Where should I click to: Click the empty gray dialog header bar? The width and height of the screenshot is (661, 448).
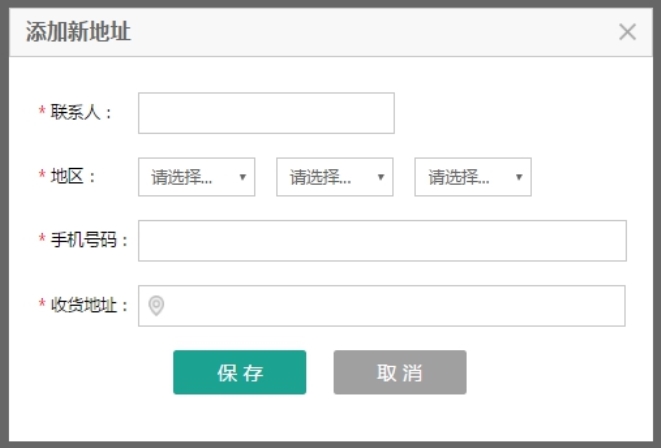(x=371, y=32)
